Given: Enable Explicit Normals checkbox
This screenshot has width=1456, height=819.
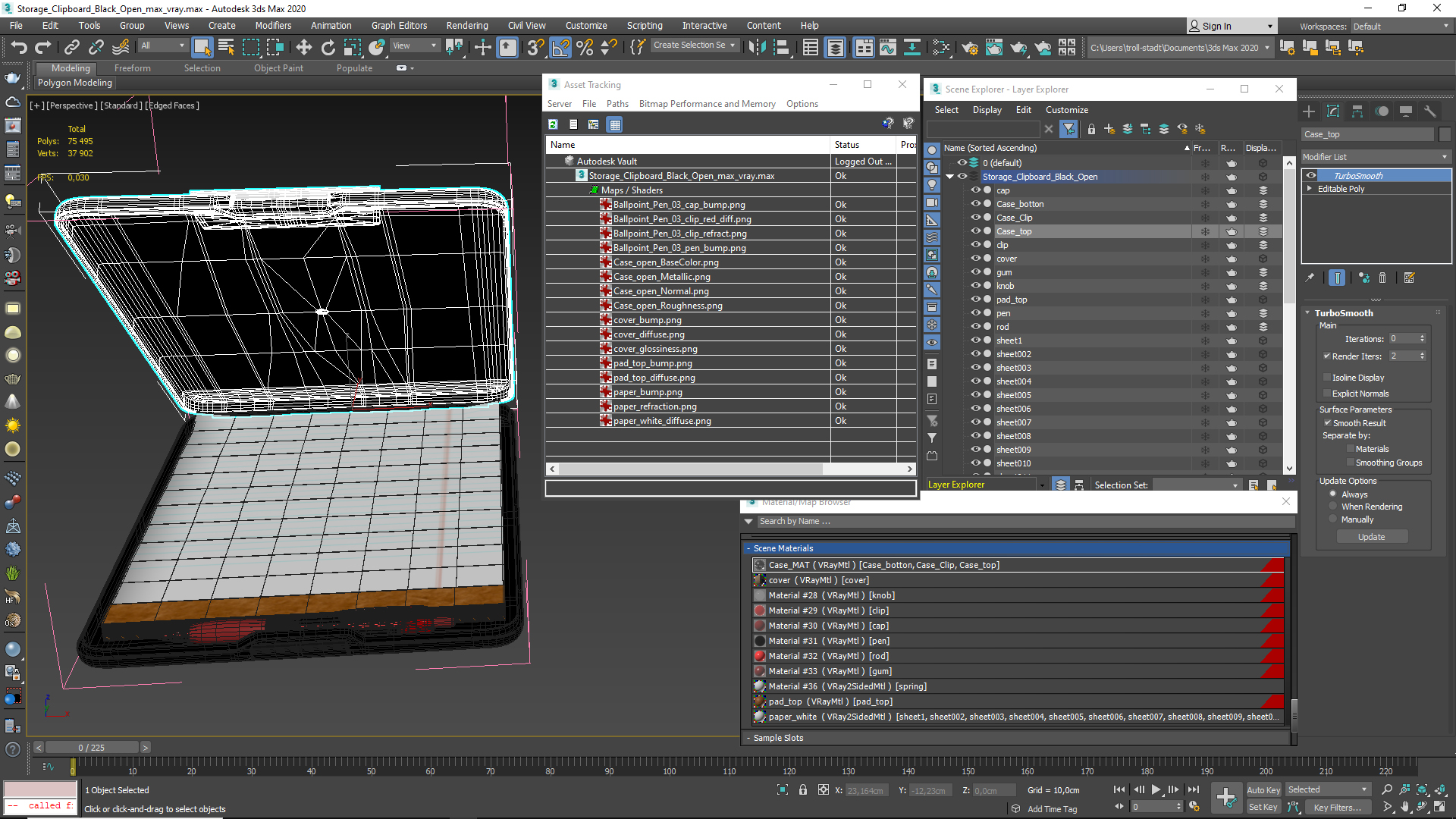Looking at the screenshot, I should click(1327, 393).
